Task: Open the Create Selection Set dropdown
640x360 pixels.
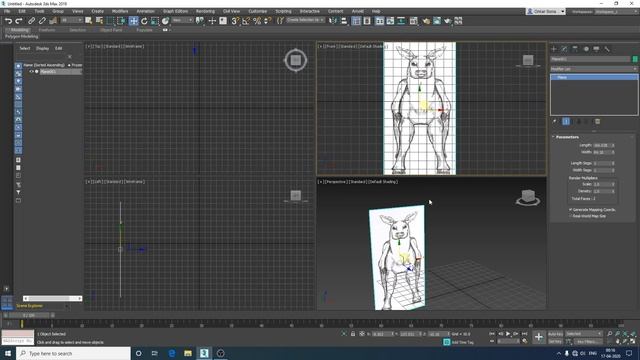Action: click(305, 20)
